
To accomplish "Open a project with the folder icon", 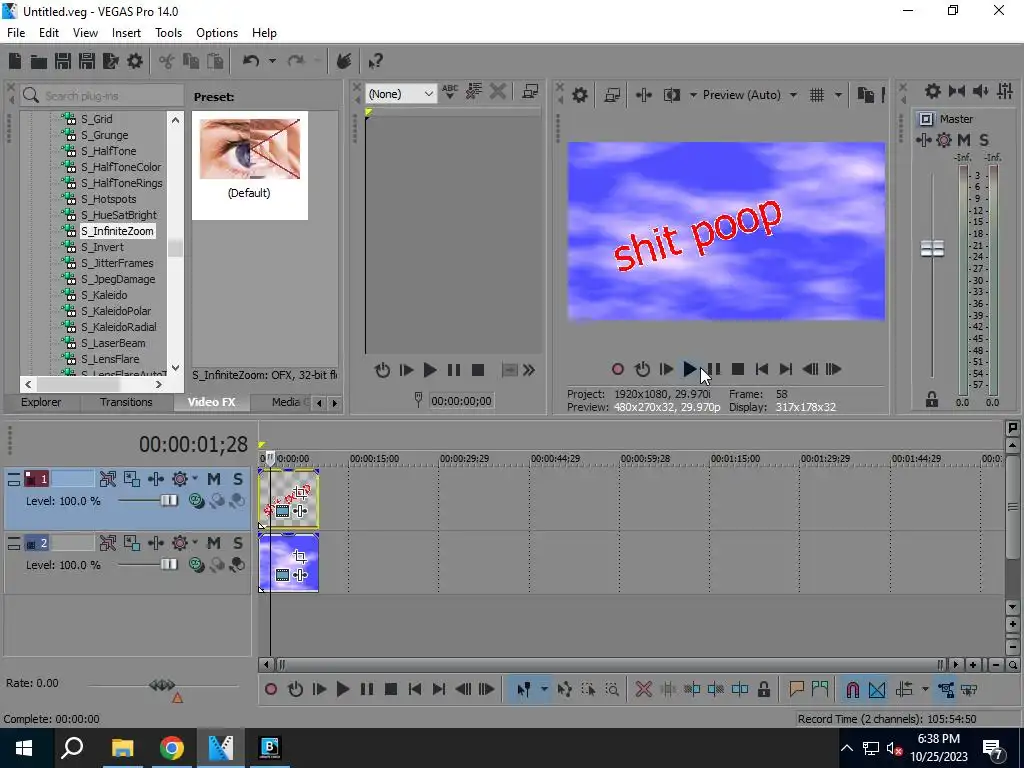I will tap(39, 61).
